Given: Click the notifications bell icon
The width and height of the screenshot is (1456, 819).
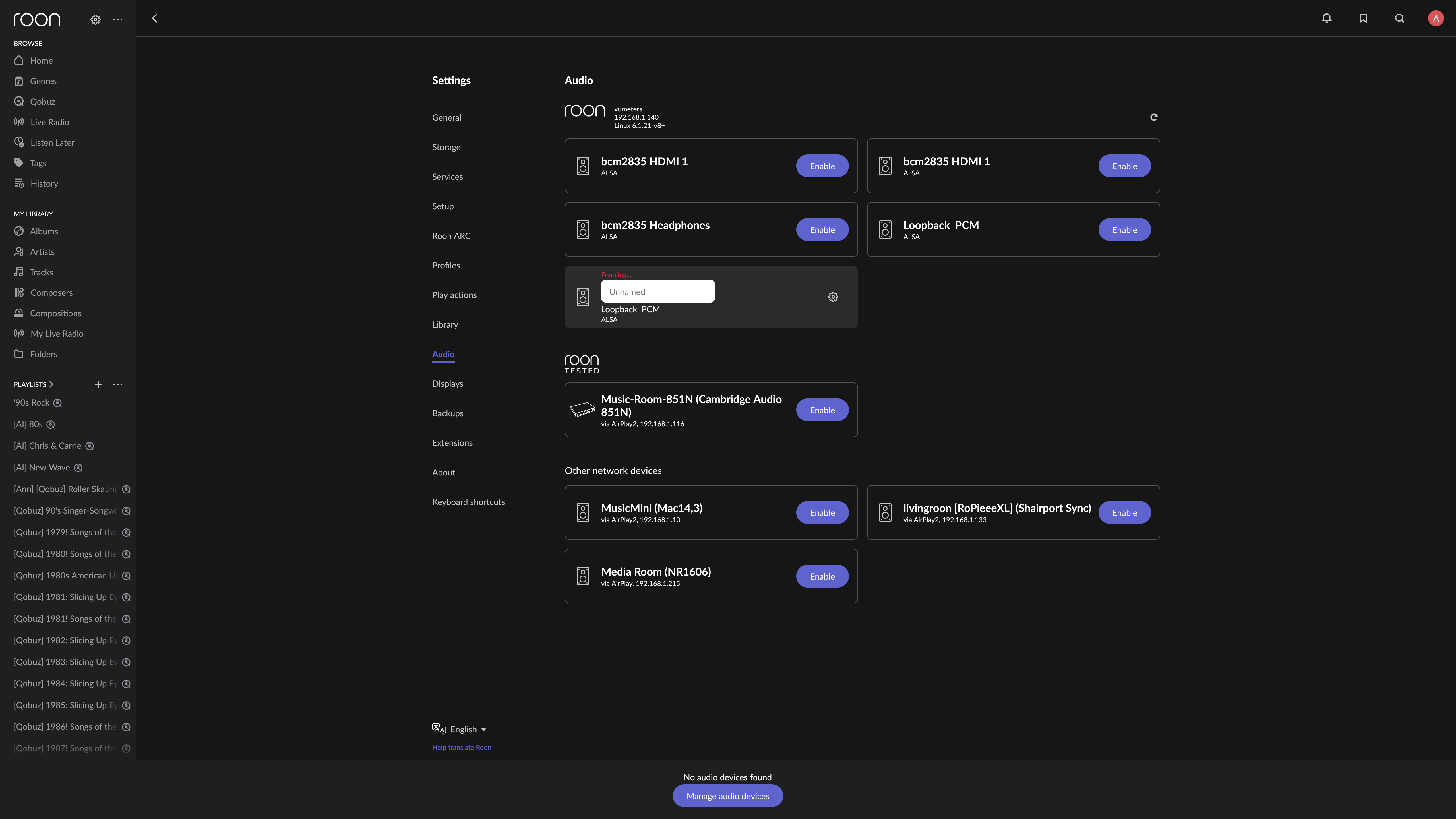Looking at the screenshot, I should coord(1327,19).
